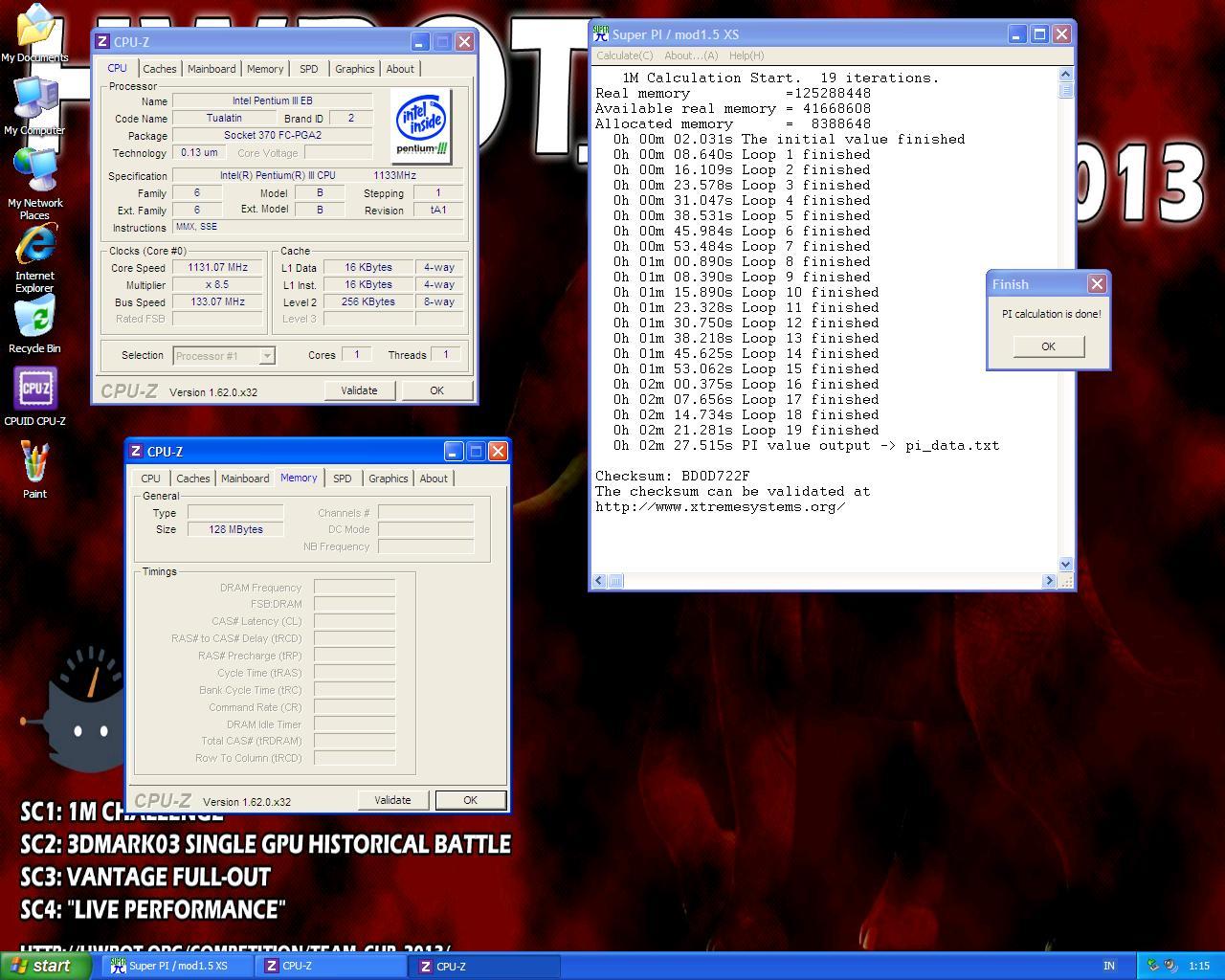
Task: Switch to Super PI / mod1.5 XS taskbar button
Action: 178,966
